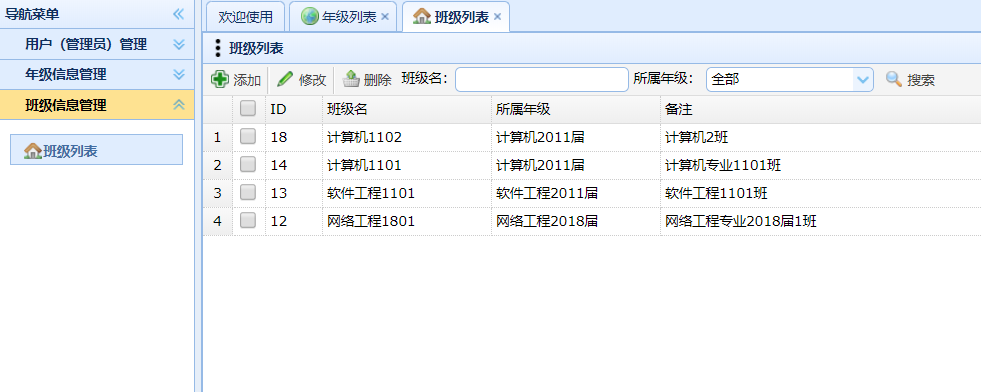Close the 年级列表 tab
The width and height of the screenshot is (981, 392).
pyautogui.click(x=385, y=17)
